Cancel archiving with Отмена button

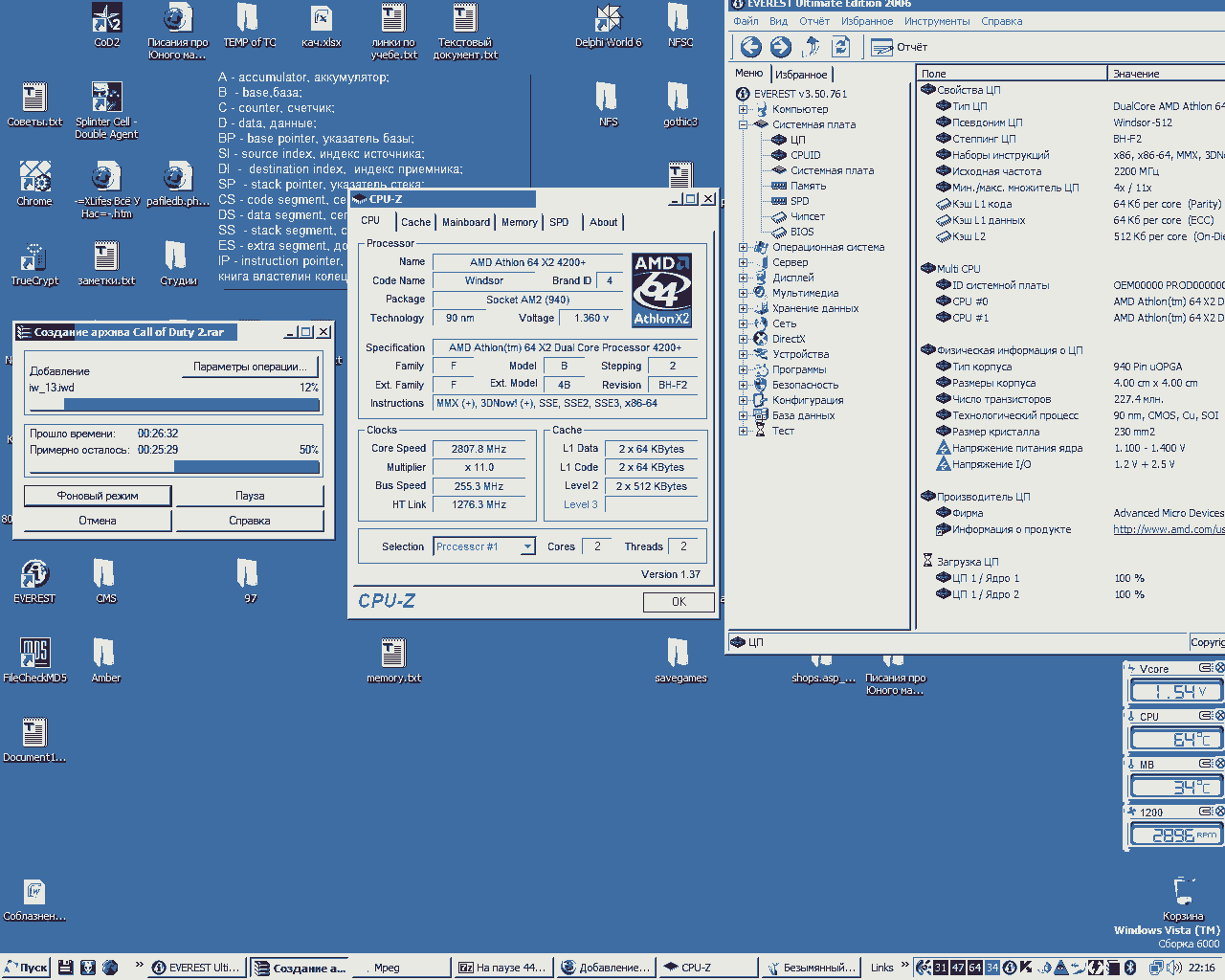coord(98,521)
